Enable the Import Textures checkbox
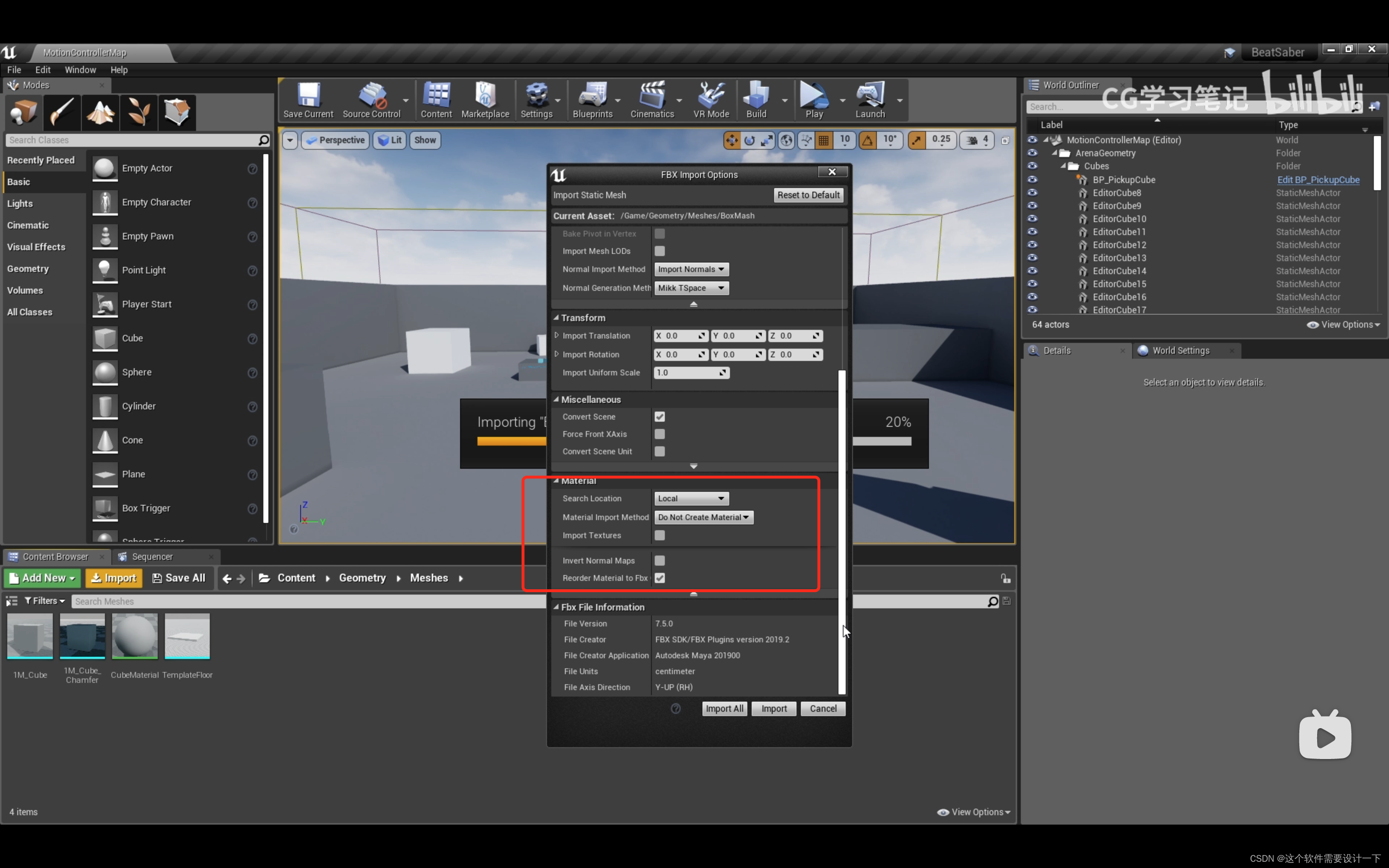This screenshot has width=1389, height=868. point(659,535)
